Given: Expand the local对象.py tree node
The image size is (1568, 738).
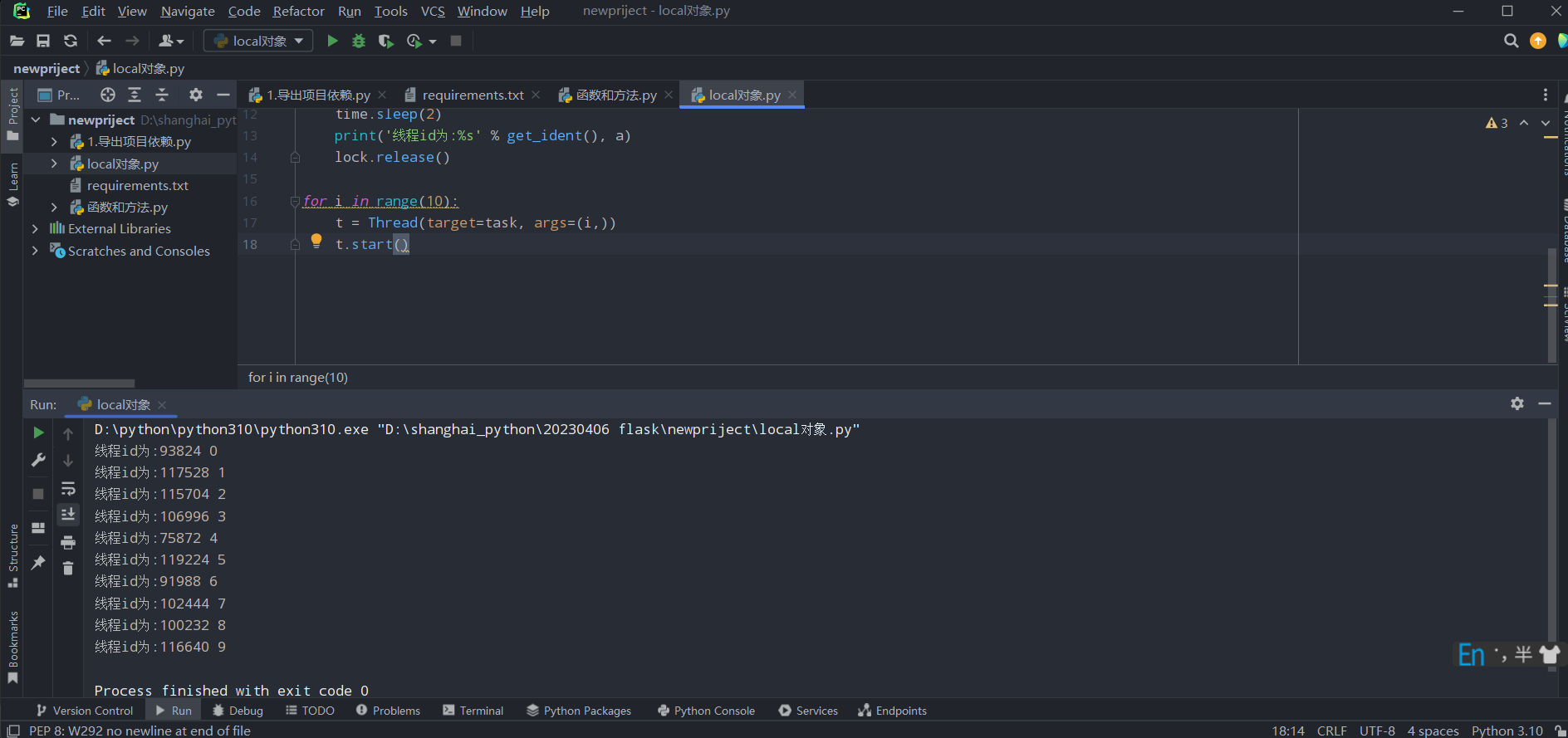Looking at the screenshot, I should (x=55, y=164).
